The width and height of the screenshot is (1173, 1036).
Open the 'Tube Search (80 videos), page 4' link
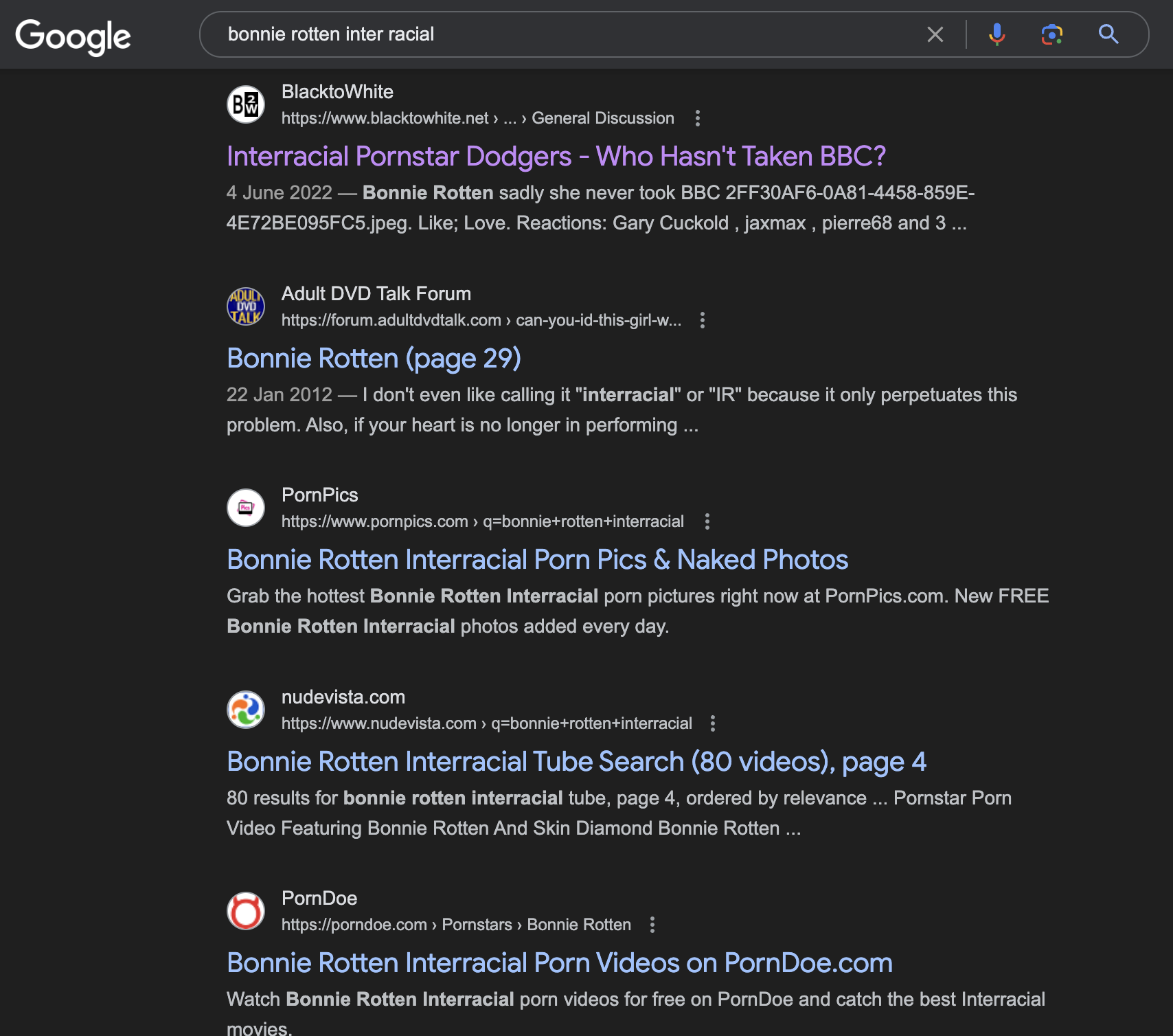pos(577,762)
